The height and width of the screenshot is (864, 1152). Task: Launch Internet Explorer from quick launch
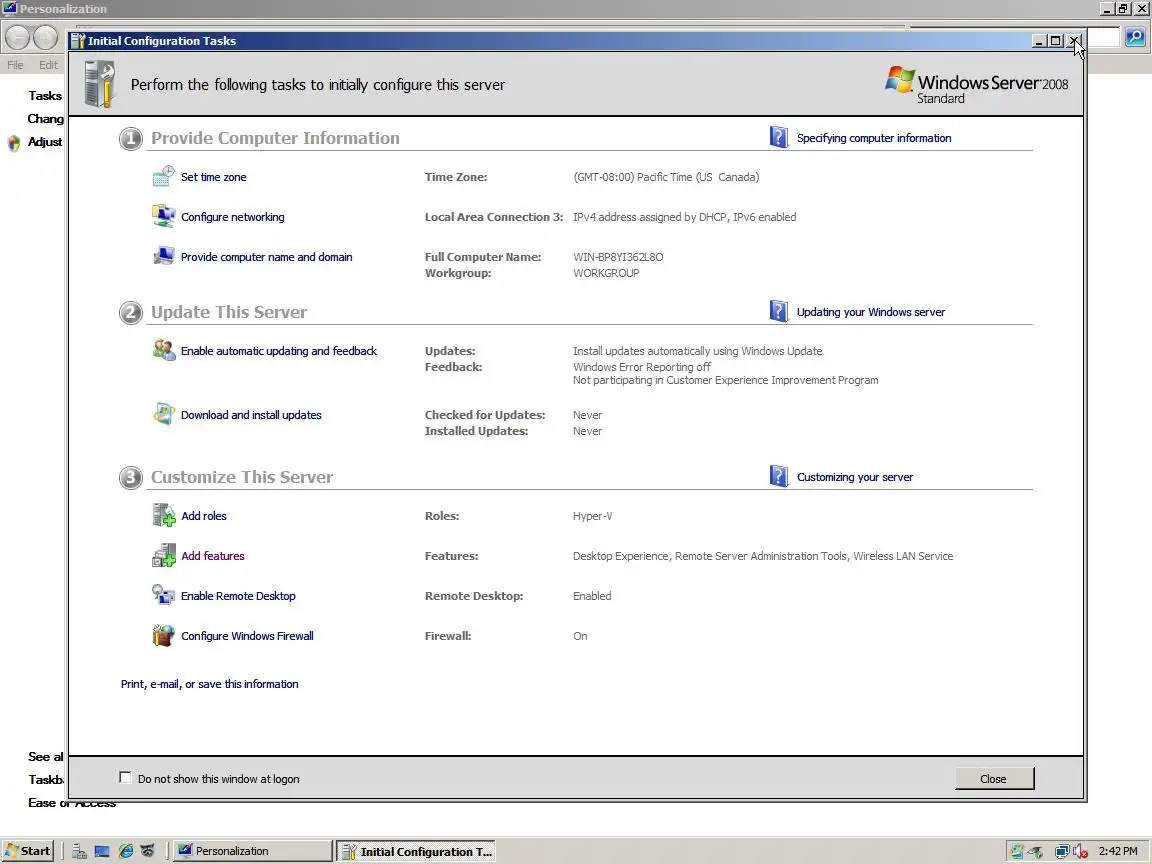click(126, 851)
